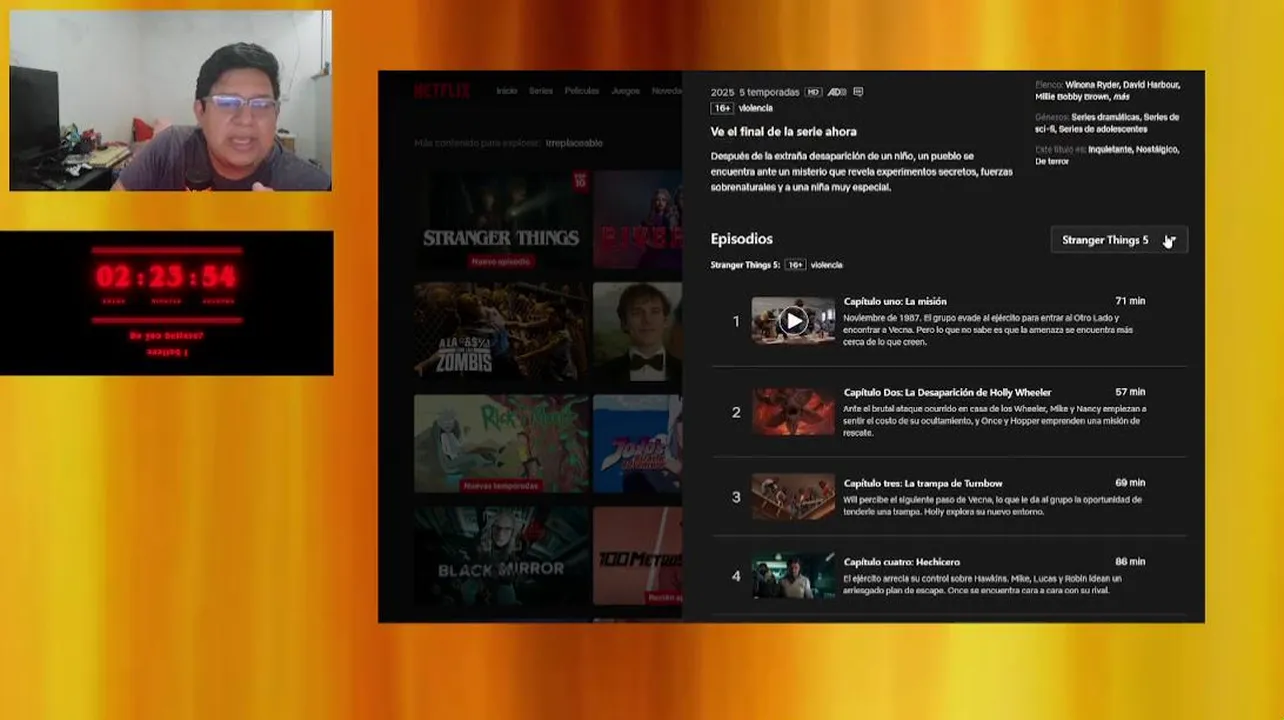Open the Black Mirror title card
The image size is (1284, 720).
click(x=501, y=556)
